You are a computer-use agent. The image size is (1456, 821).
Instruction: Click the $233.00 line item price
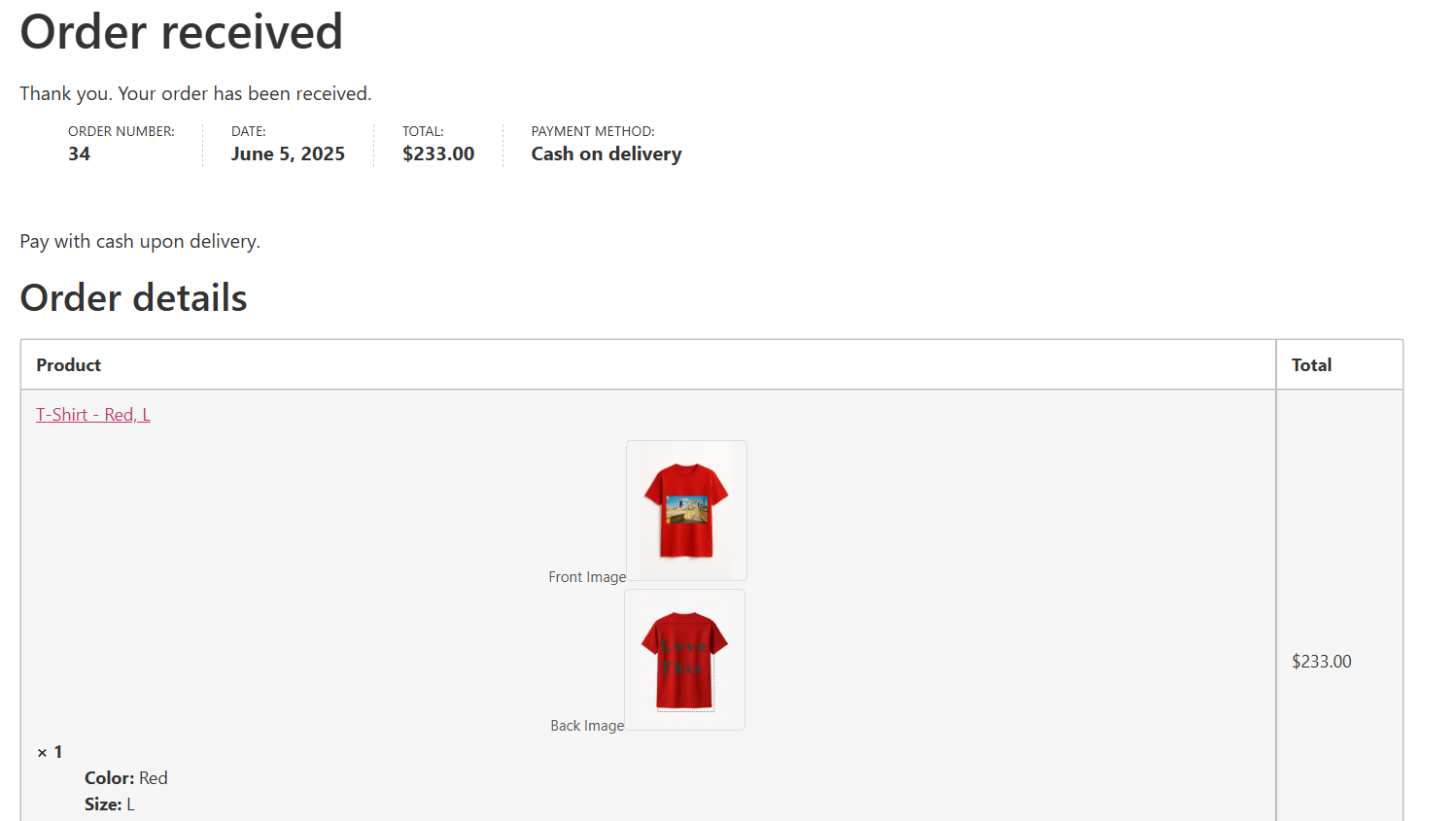click(x=1321, y=662)
